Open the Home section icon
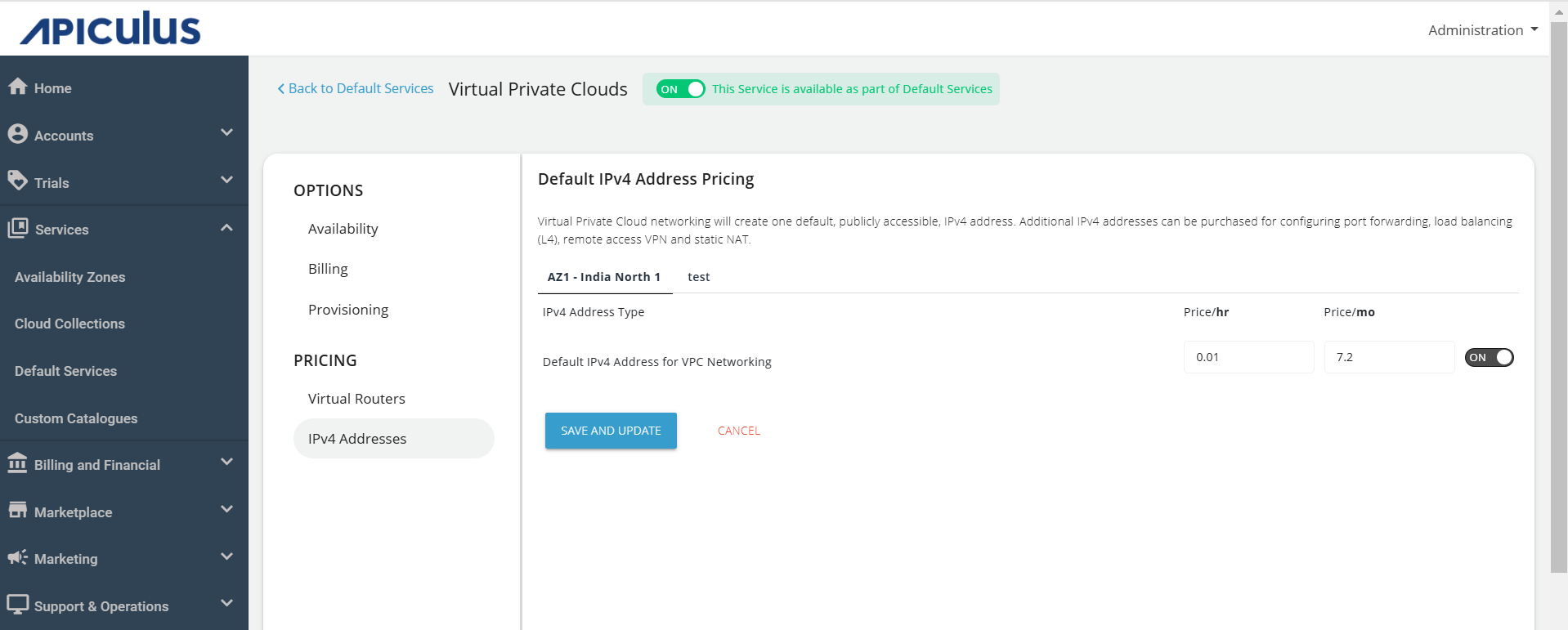Screen dimensions: 1568x630 [18, 87]
